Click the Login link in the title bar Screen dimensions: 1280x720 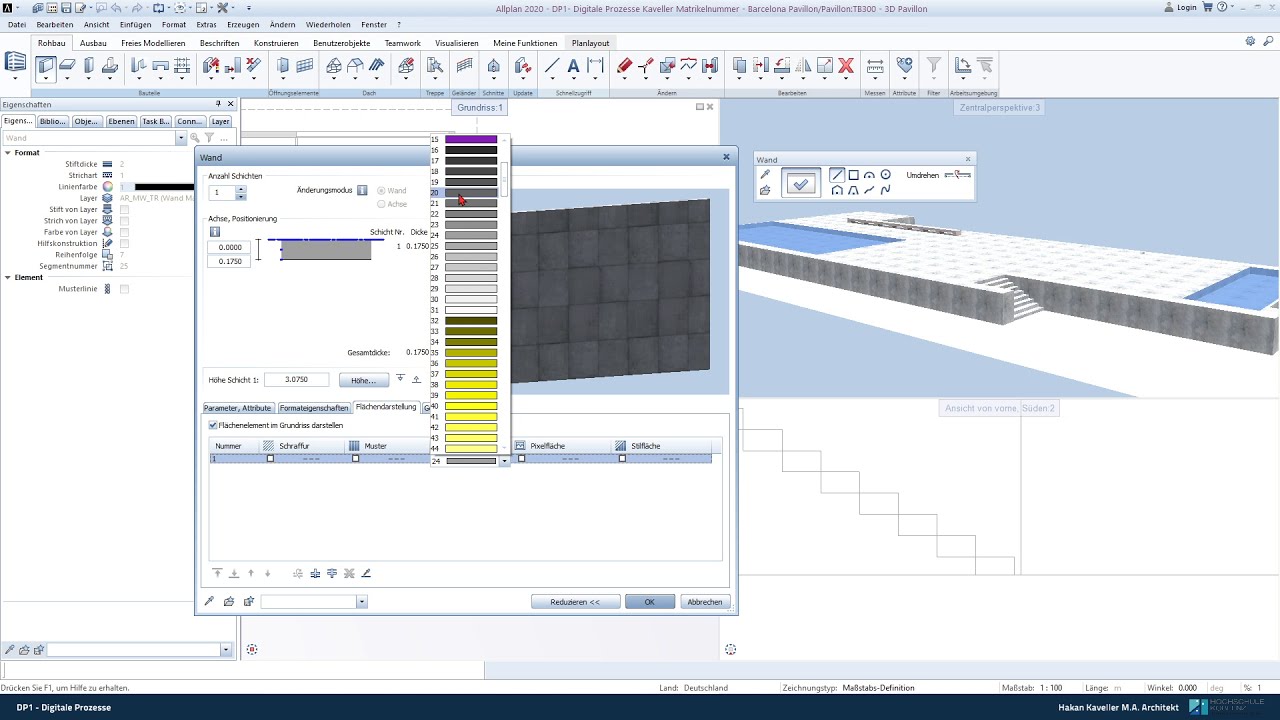point(1187,7)
